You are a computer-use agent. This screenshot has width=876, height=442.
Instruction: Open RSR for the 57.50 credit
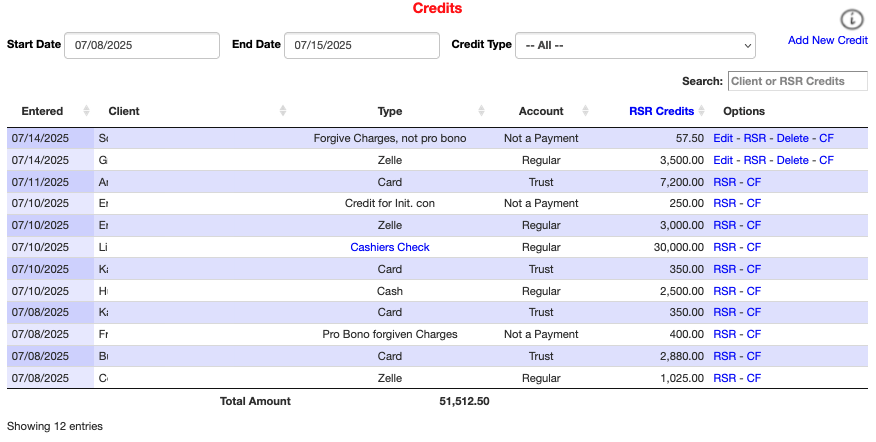pos(755,138)
